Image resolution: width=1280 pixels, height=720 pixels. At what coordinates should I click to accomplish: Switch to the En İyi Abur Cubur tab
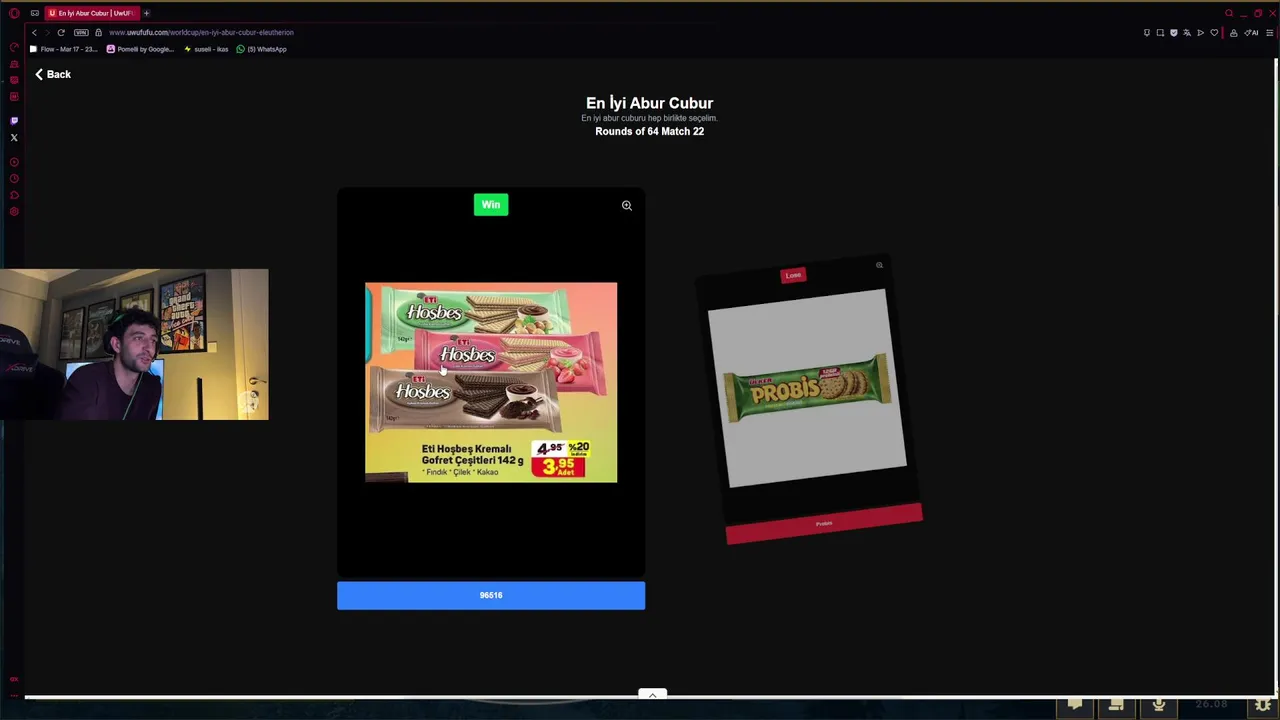coord(91,13)
